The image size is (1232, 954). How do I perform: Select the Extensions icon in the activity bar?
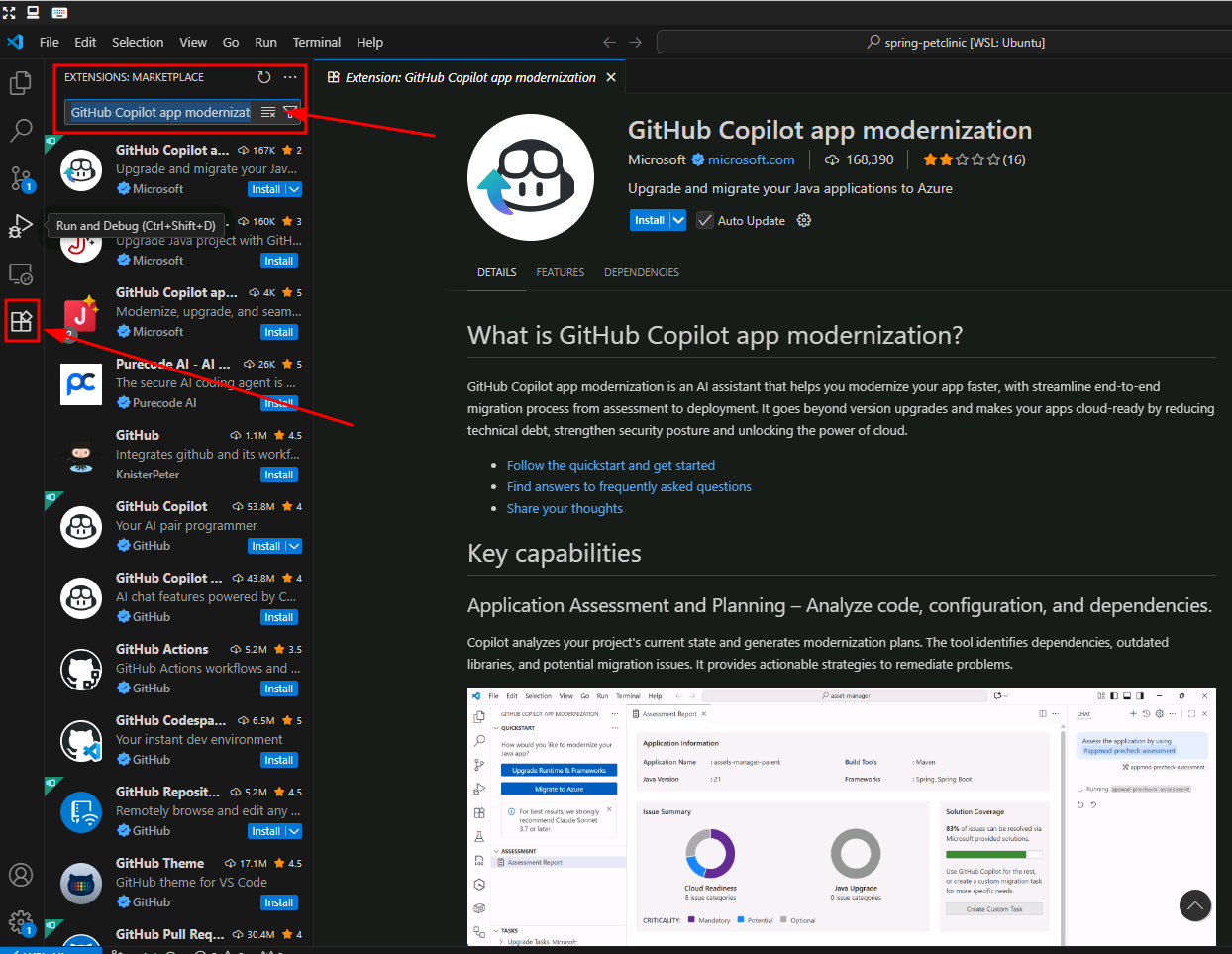click(x=20, y=320)
